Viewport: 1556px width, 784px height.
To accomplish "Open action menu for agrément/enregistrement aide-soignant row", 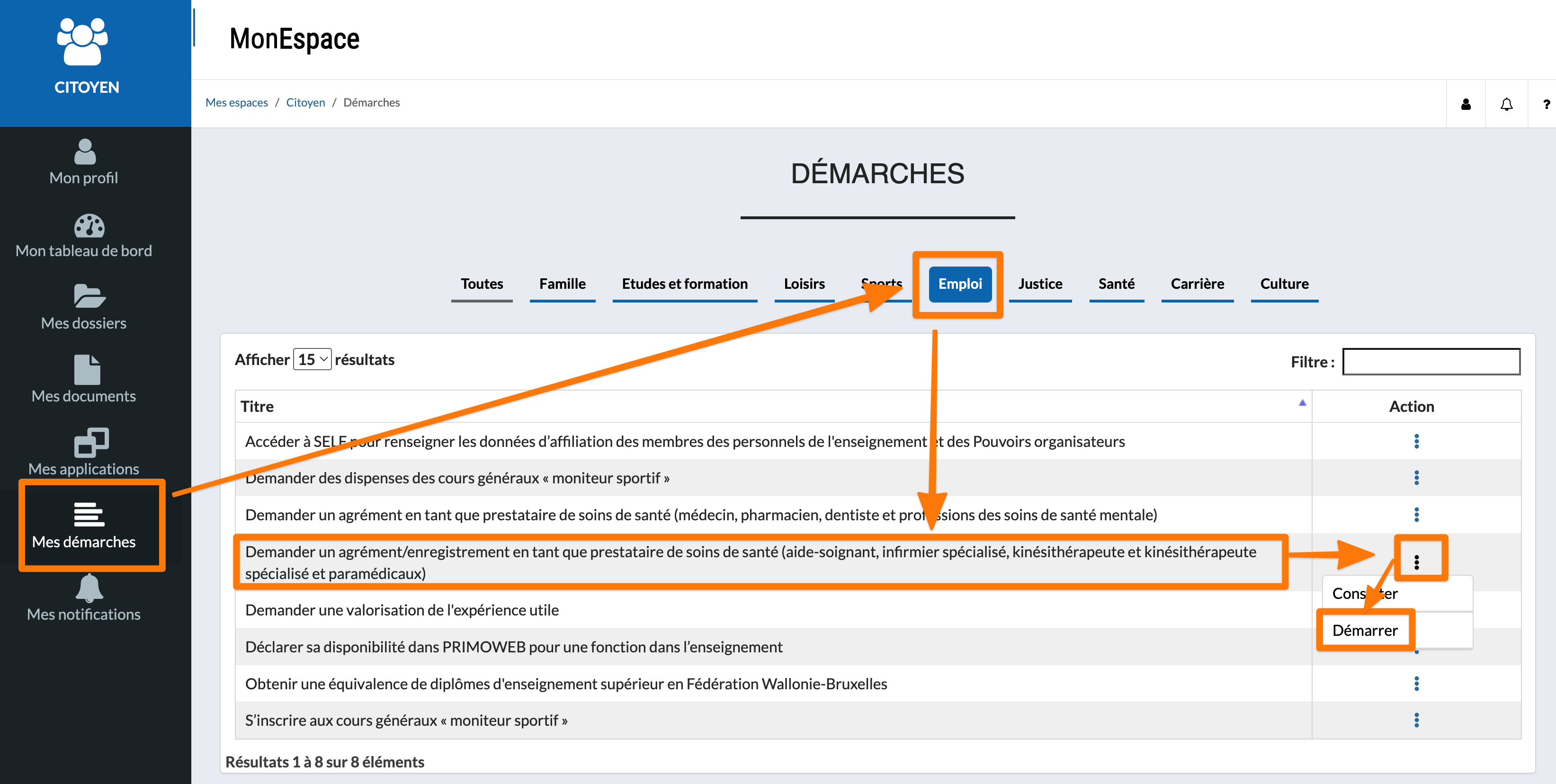I will pos(1416,562).
